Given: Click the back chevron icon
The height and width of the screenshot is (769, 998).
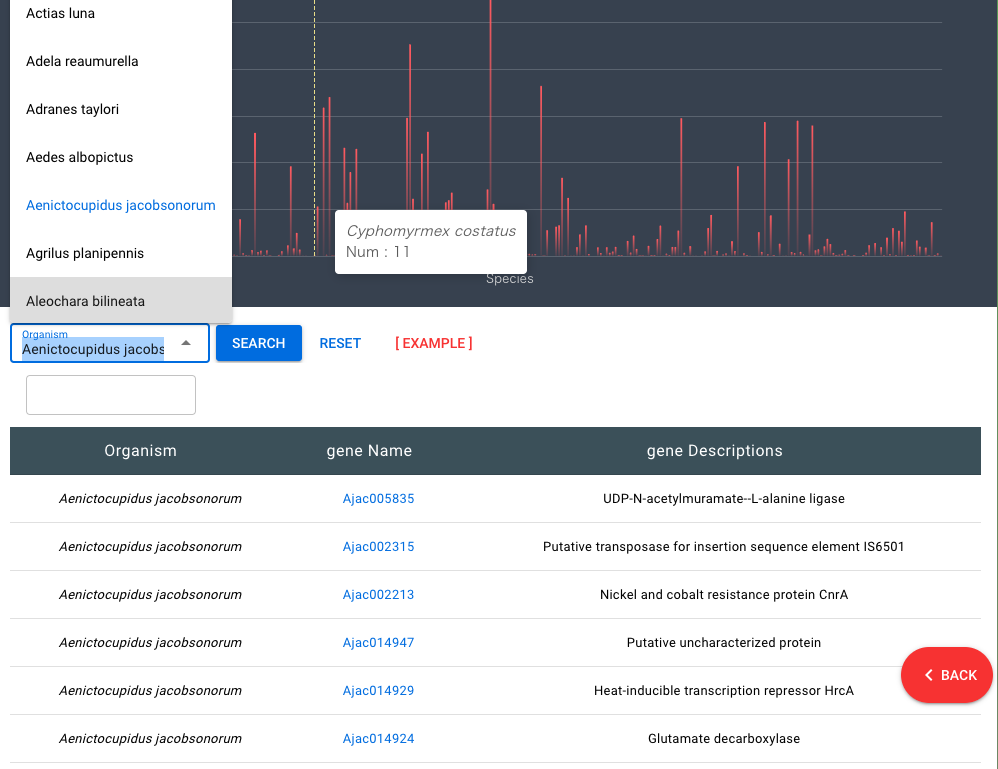Looking at the screenshot, I should tap(929, 675).
